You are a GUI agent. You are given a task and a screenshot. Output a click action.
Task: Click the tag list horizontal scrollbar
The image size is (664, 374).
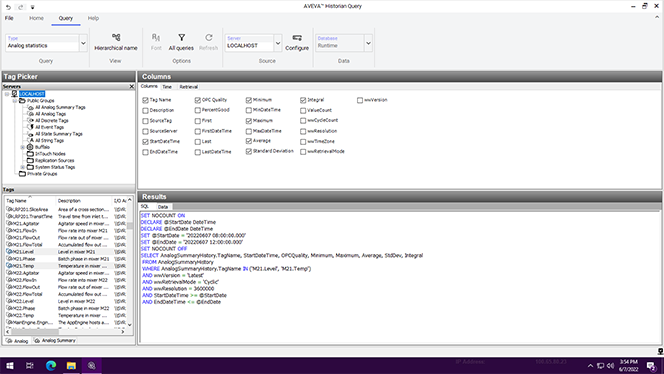(x=34, y=332)
